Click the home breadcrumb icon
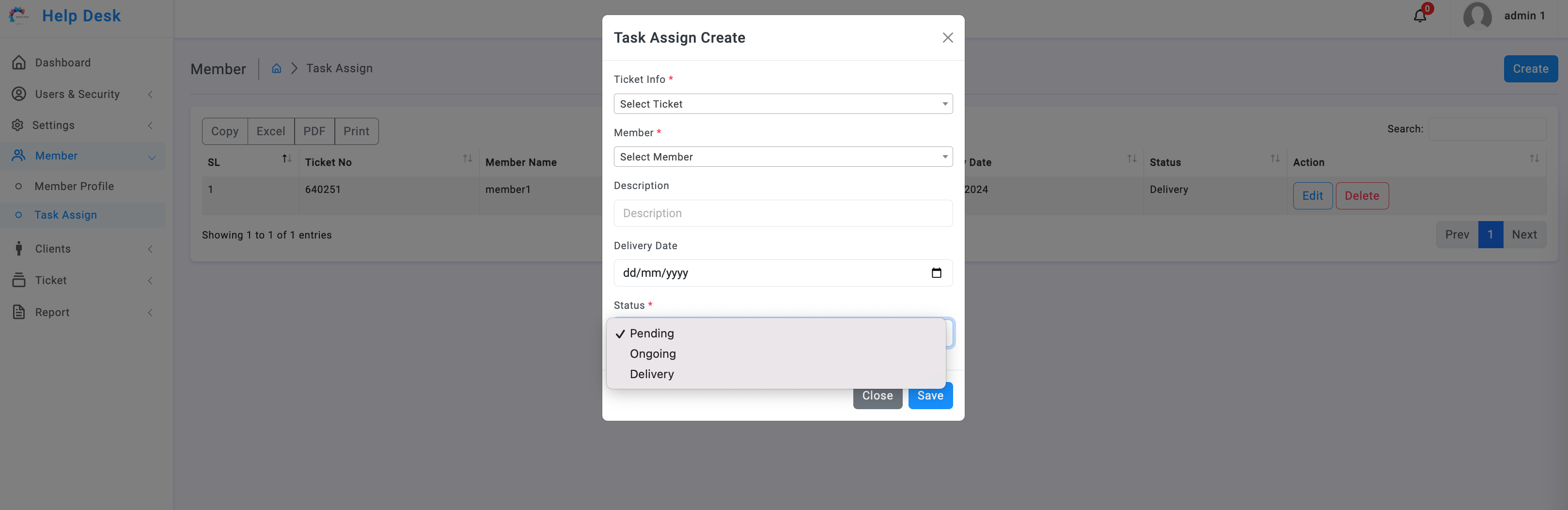The height and width of the screenshot is (510, 1568). point(276,68)
